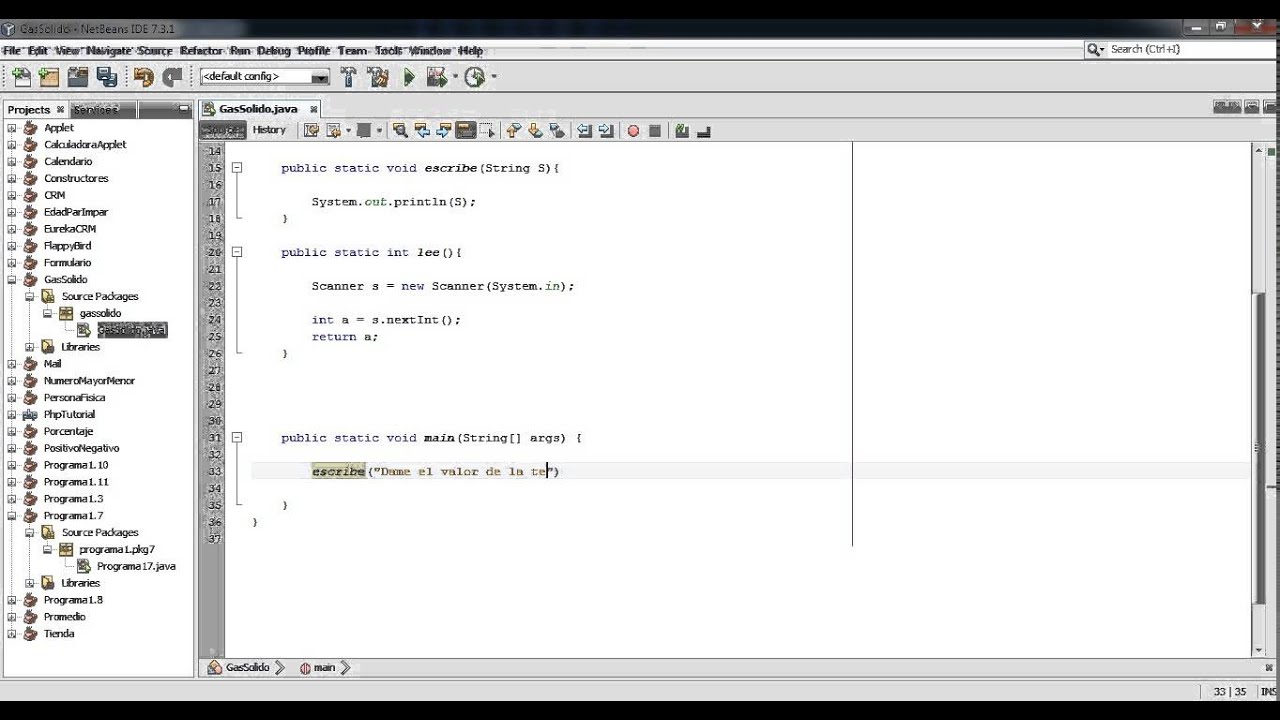The image size is (1280, 720).
Task: Switch to the Services tab
Action: click(x=96, y=109)
